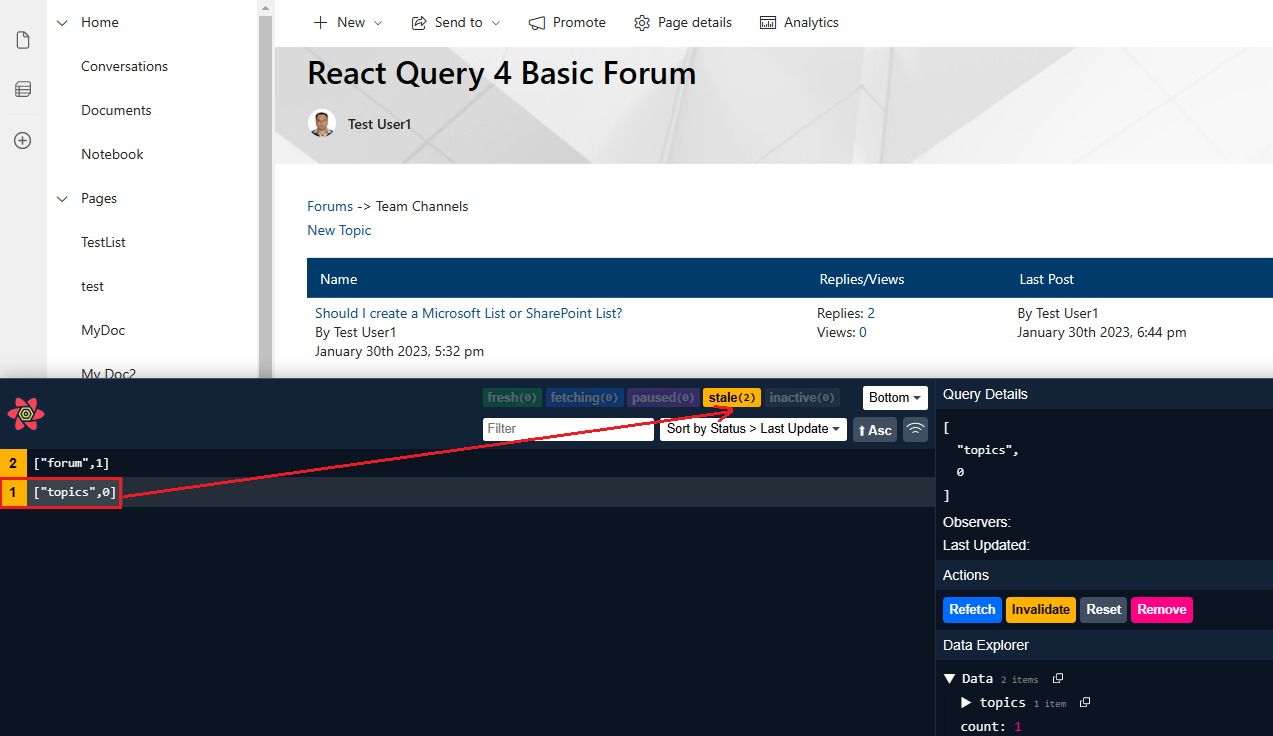
Task: Collapse the Pages navigation section
Action: [63, 199]
